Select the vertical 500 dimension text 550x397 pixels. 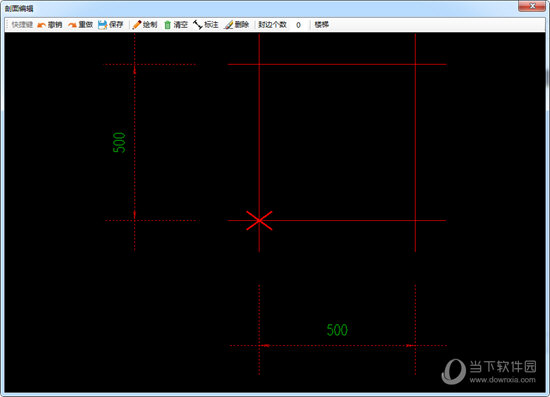[x=119, y=142]
